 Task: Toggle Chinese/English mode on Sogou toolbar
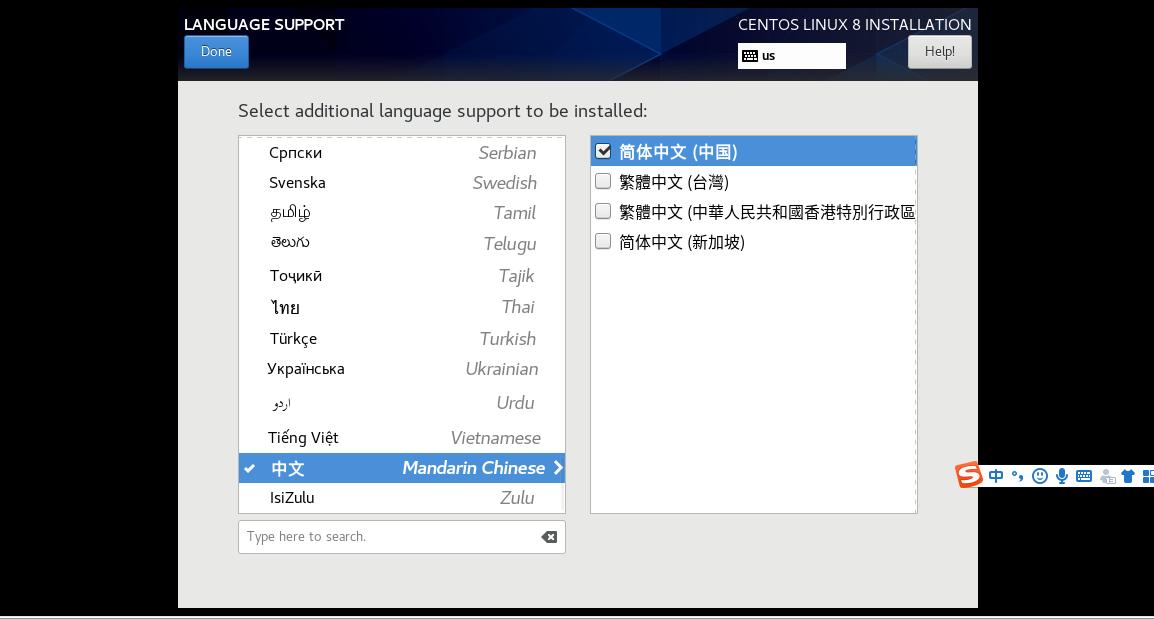tap(996, 476)
